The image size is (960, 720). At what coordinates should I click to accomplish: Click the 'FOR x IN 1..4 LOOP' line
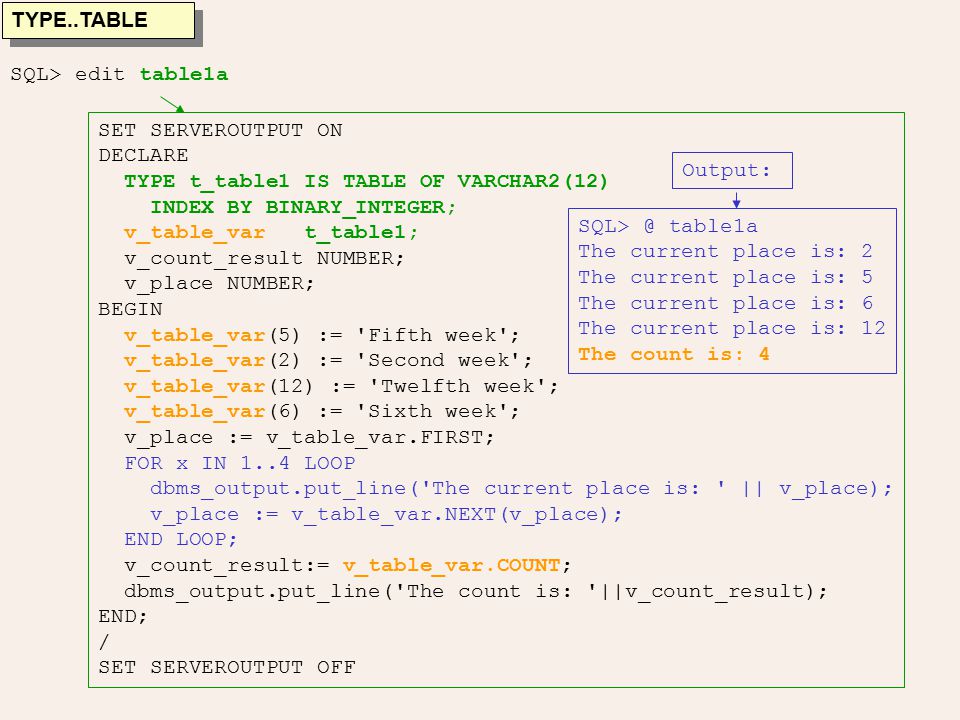[239, 463]
